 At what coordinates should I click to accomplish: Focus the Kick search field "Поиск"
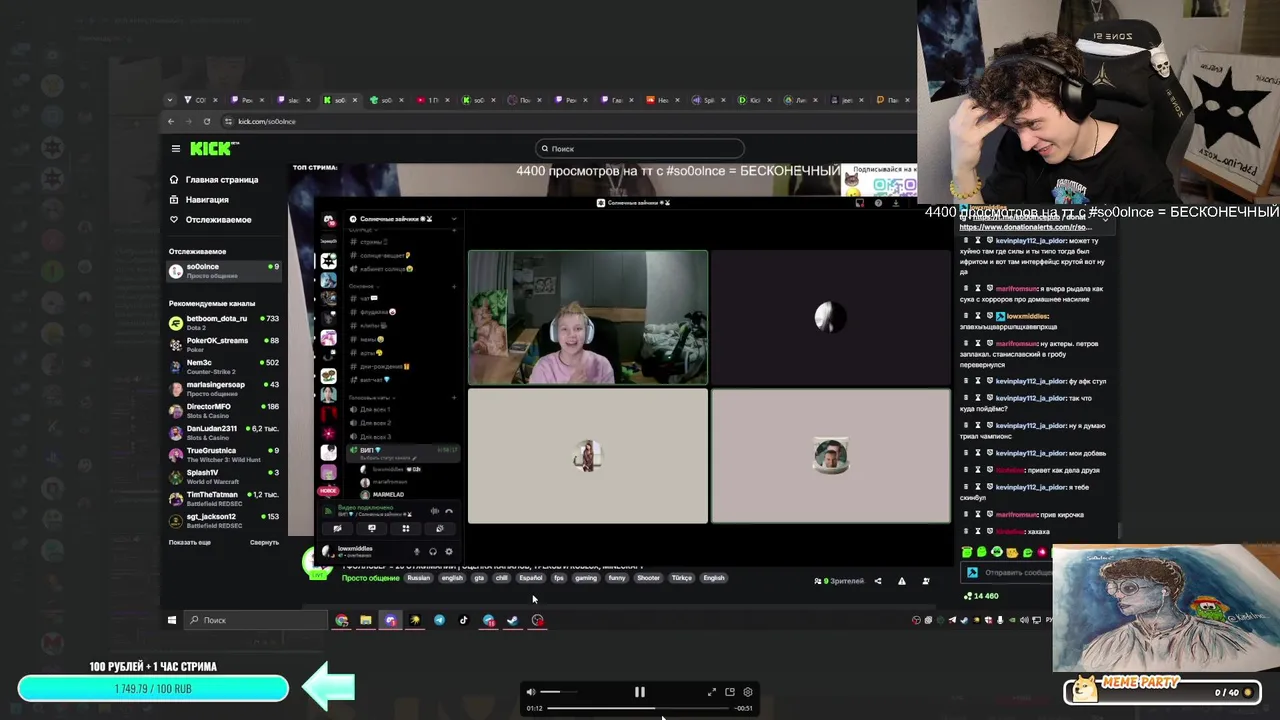(640, 149)
